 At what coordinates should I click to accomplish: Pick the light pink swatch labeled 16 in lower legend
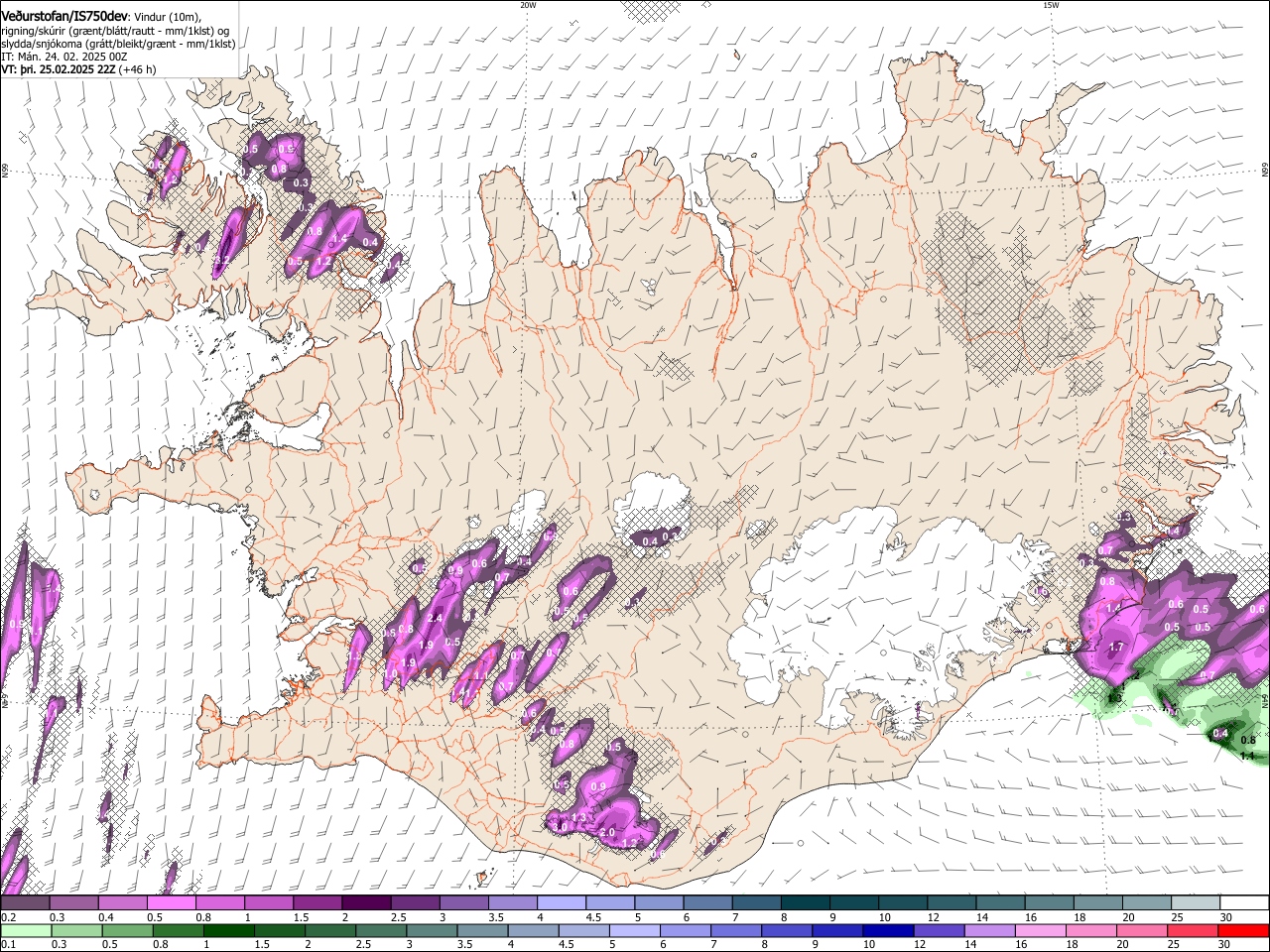(x=1040, y=931)
